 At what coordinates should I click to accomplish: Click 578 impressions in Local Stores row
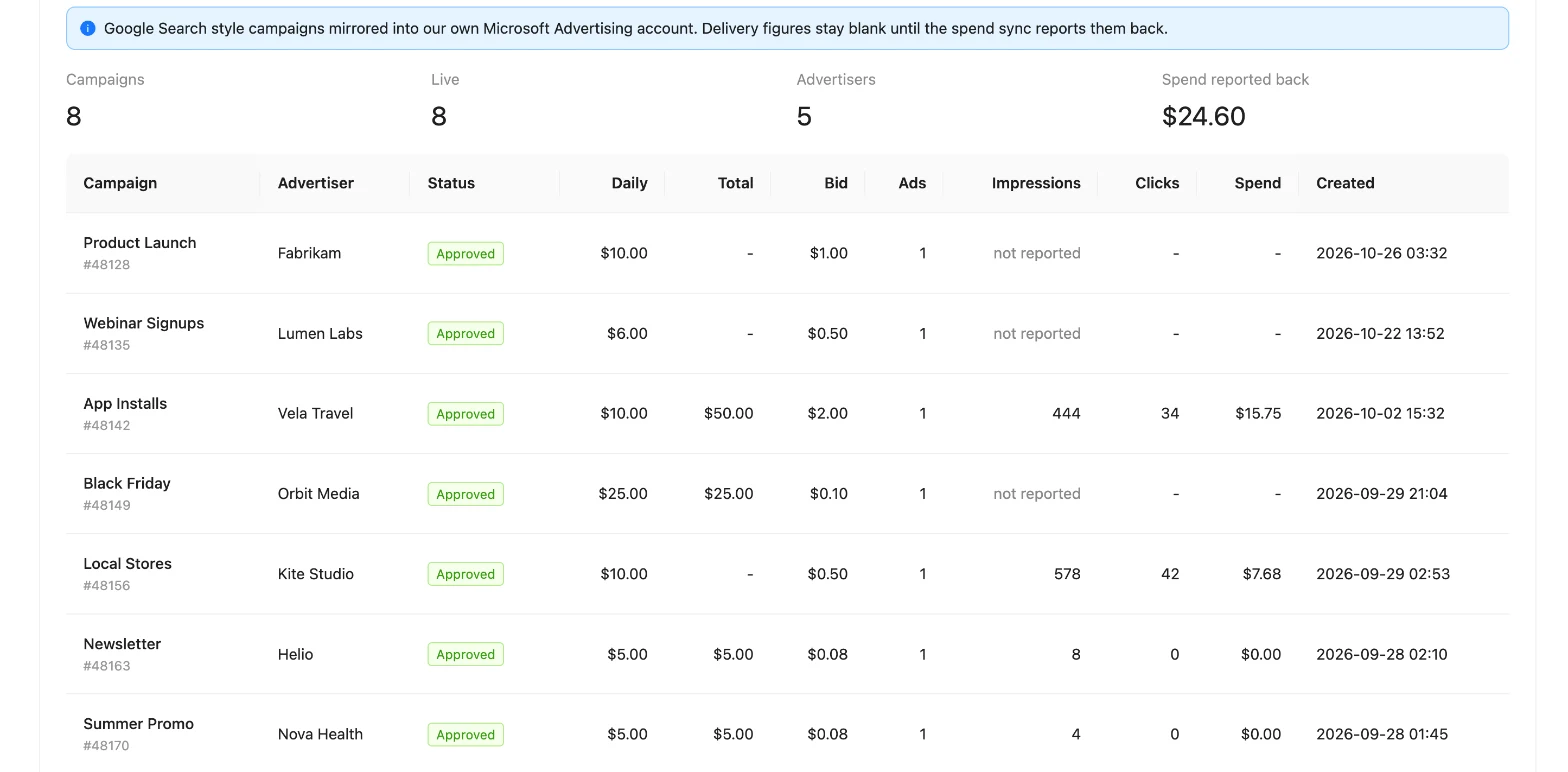[x=1067, y=574]
